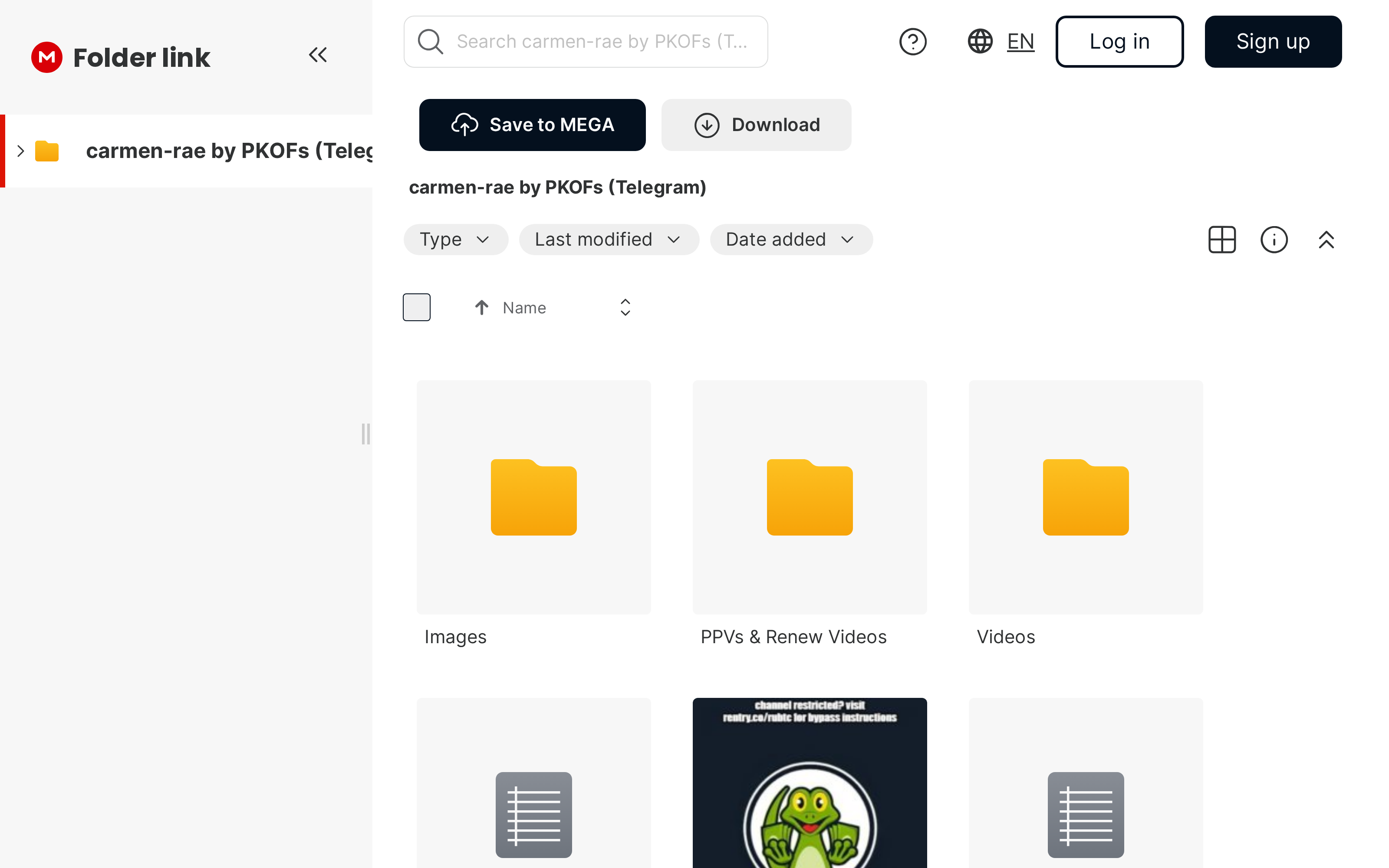1389x868 pixels.
Task: Tick the select-all checkbox
Action: coord(417,307)
